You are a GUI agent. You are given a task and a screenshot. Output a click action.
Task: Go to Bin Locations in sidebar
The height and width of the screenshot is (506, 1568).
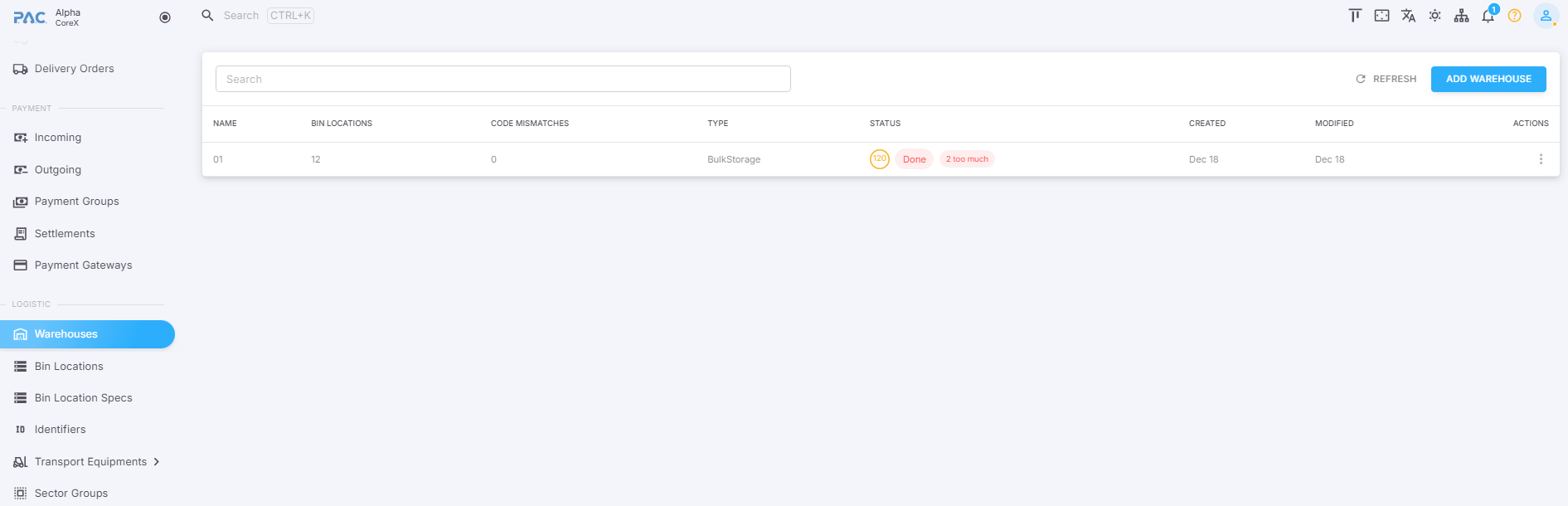69,367
